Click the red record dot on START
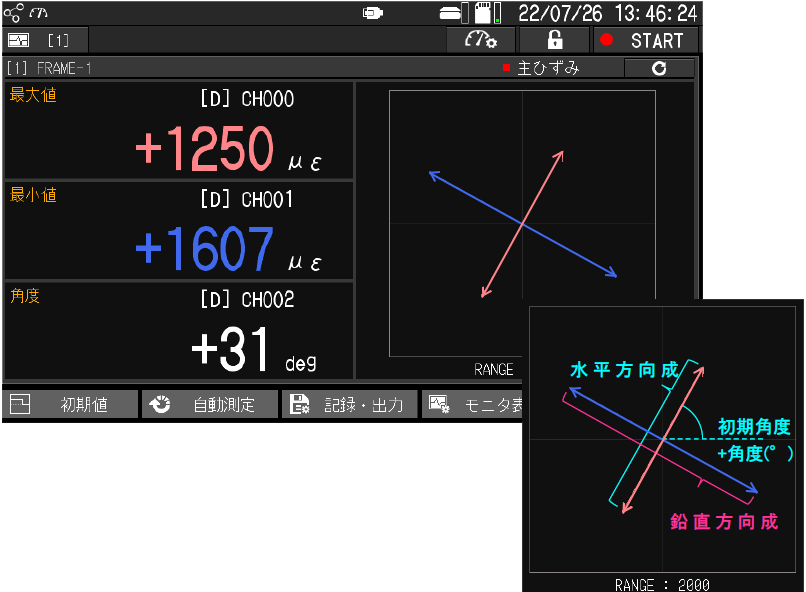Viewport: 806px width, 592px height. pyautogui.click(x=606, y=40)
